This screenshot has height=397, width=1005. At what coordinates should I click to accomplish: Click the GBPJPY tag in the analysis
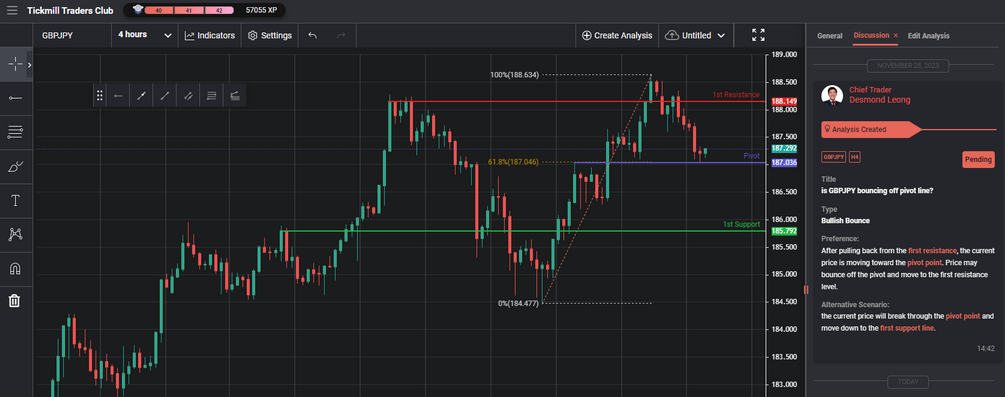(833, 156)
